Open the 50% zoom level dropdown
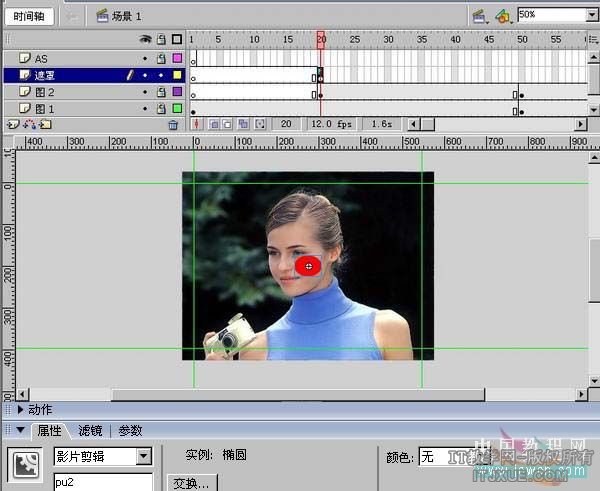Screen dimensions: 600x491 pyautogui.click(x=590, y=16)
